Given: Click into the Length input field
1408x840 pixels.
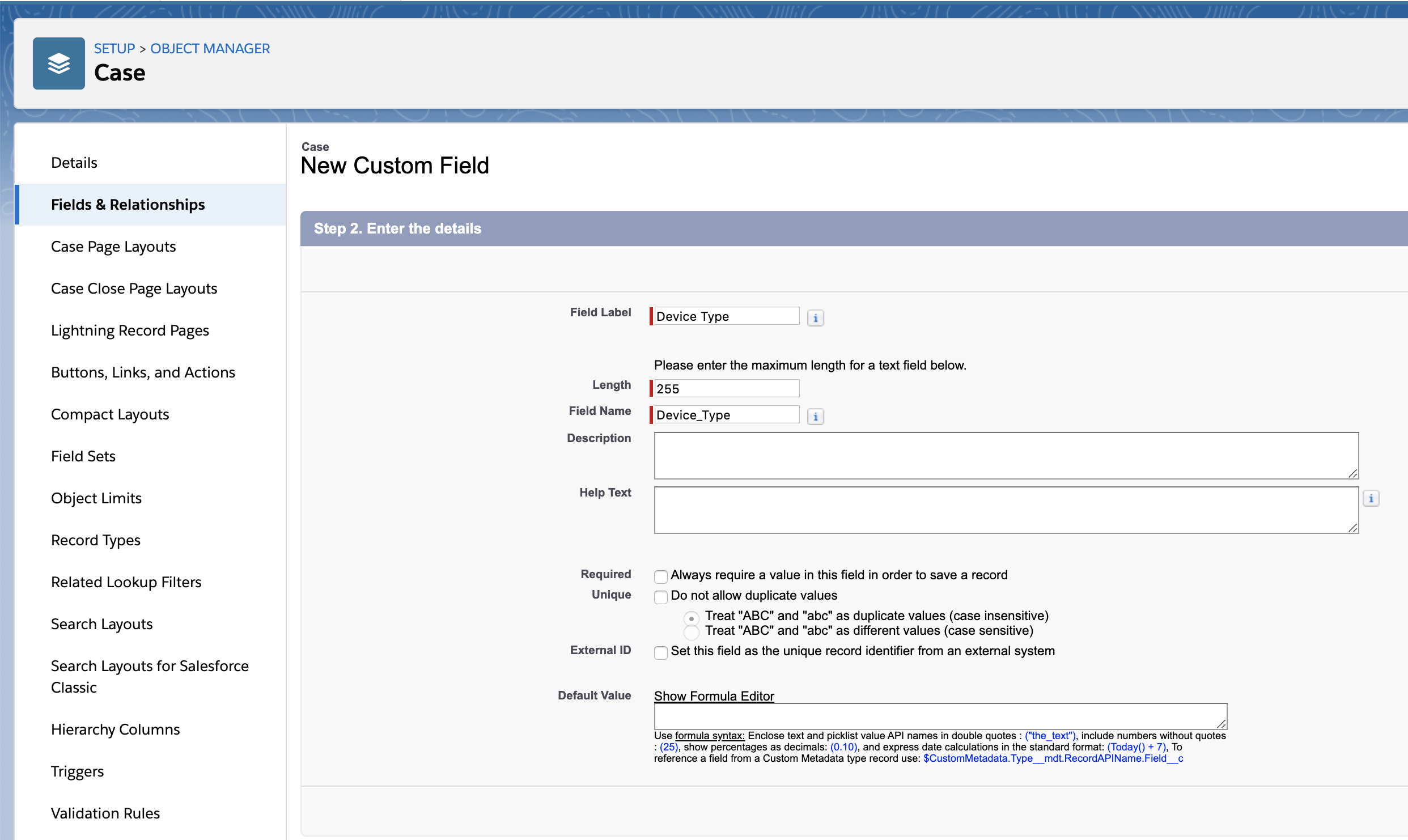Looking at the screenshot, I should [727, 389].
